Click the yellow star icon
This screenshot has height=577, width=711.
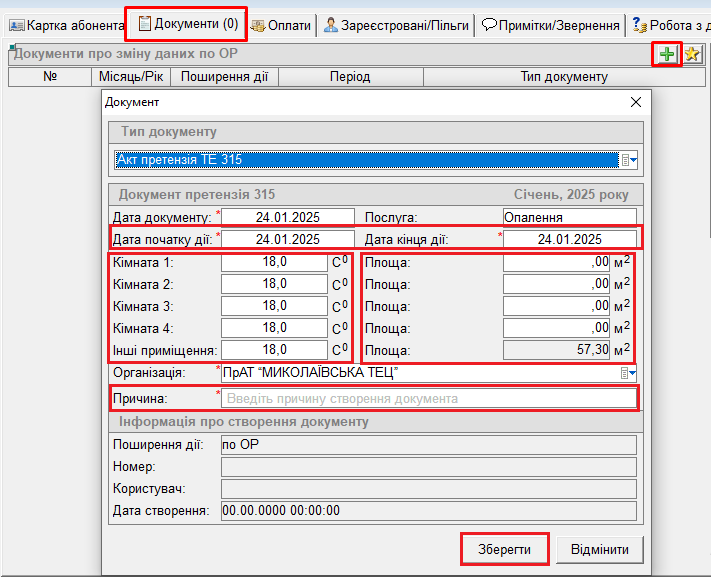click(691, 54)
